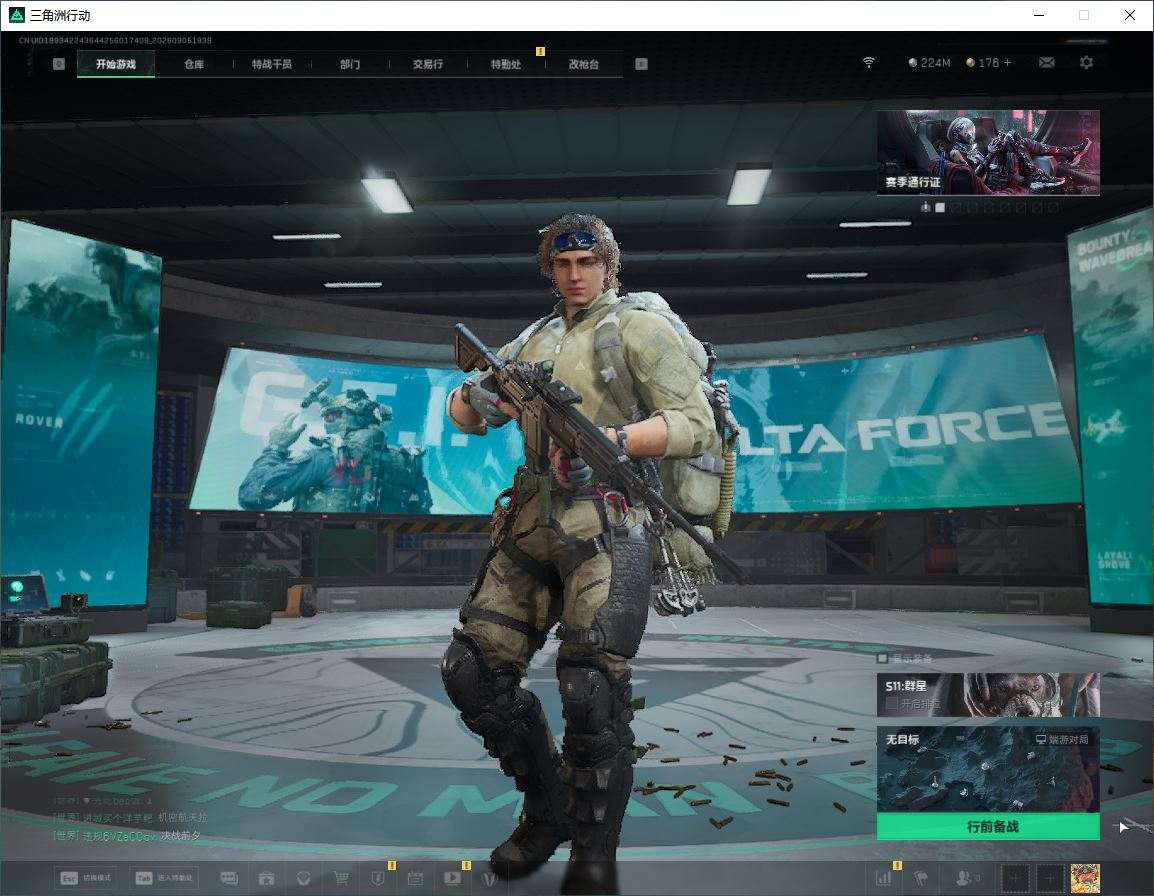The image size is (1154, 896).
Task: Open the 交易行 tab
Action: (428, 64)
